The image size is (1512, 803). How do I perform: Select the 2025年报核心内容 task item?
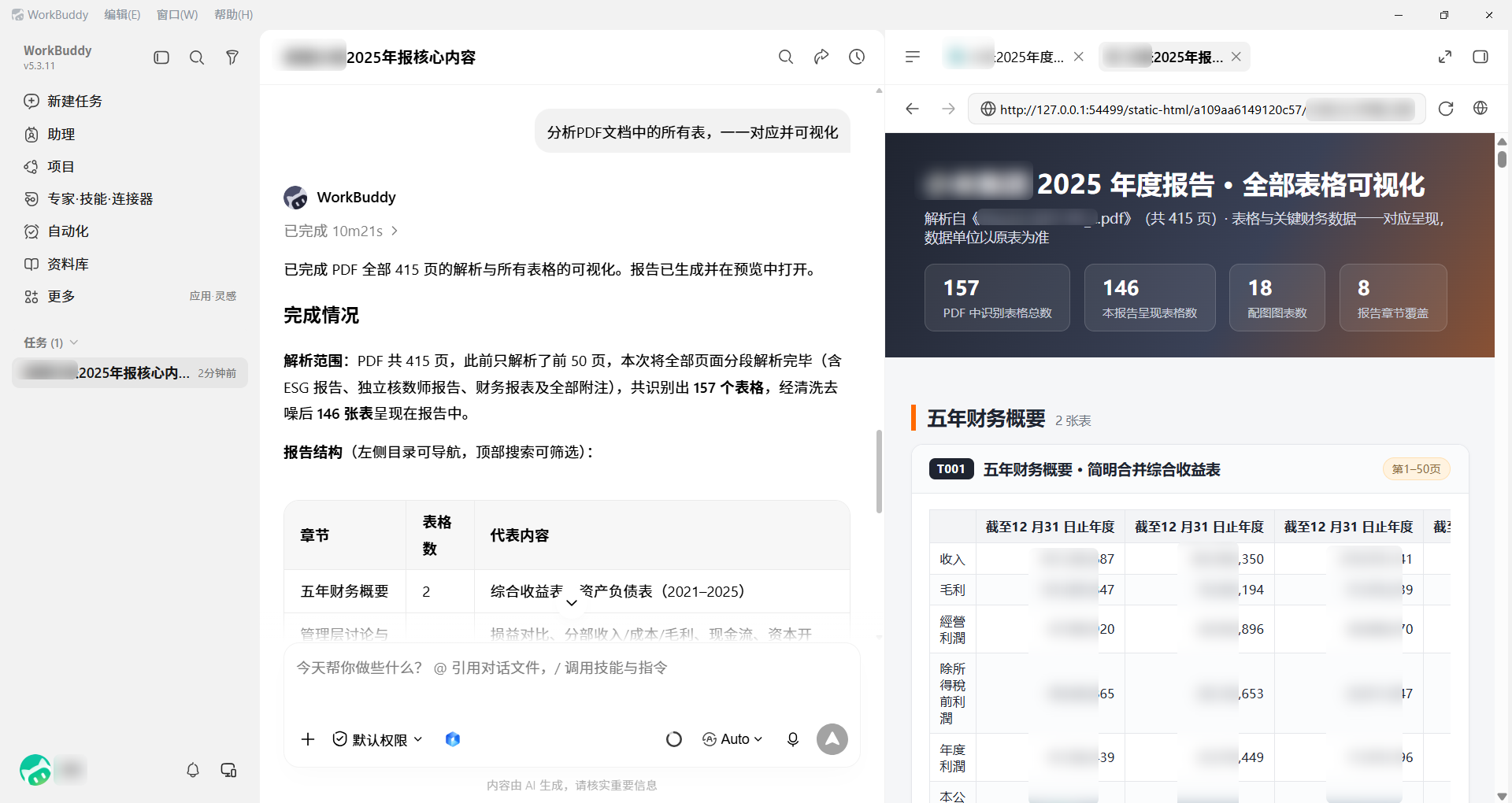(130, 372)
